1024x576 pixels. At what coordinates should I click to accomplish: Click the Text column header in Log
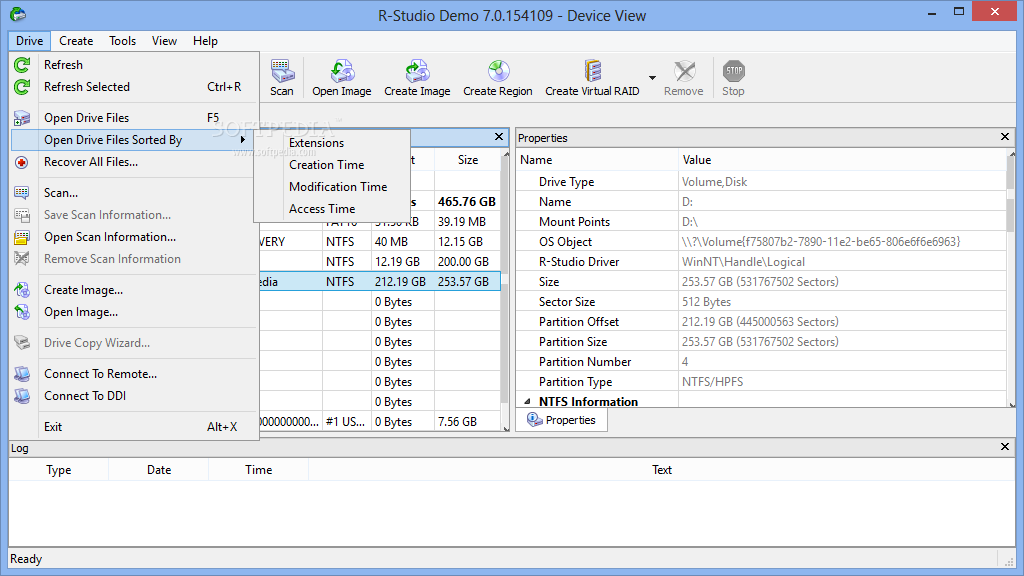pos(662,470)
